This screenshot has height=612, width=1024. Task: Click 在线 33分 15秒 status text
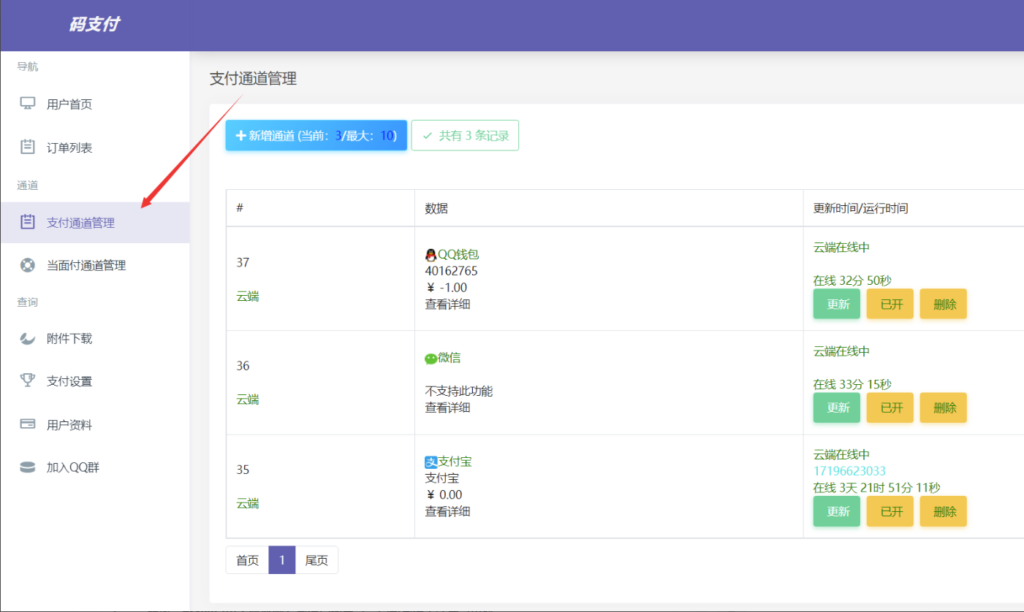coord(852,384)
